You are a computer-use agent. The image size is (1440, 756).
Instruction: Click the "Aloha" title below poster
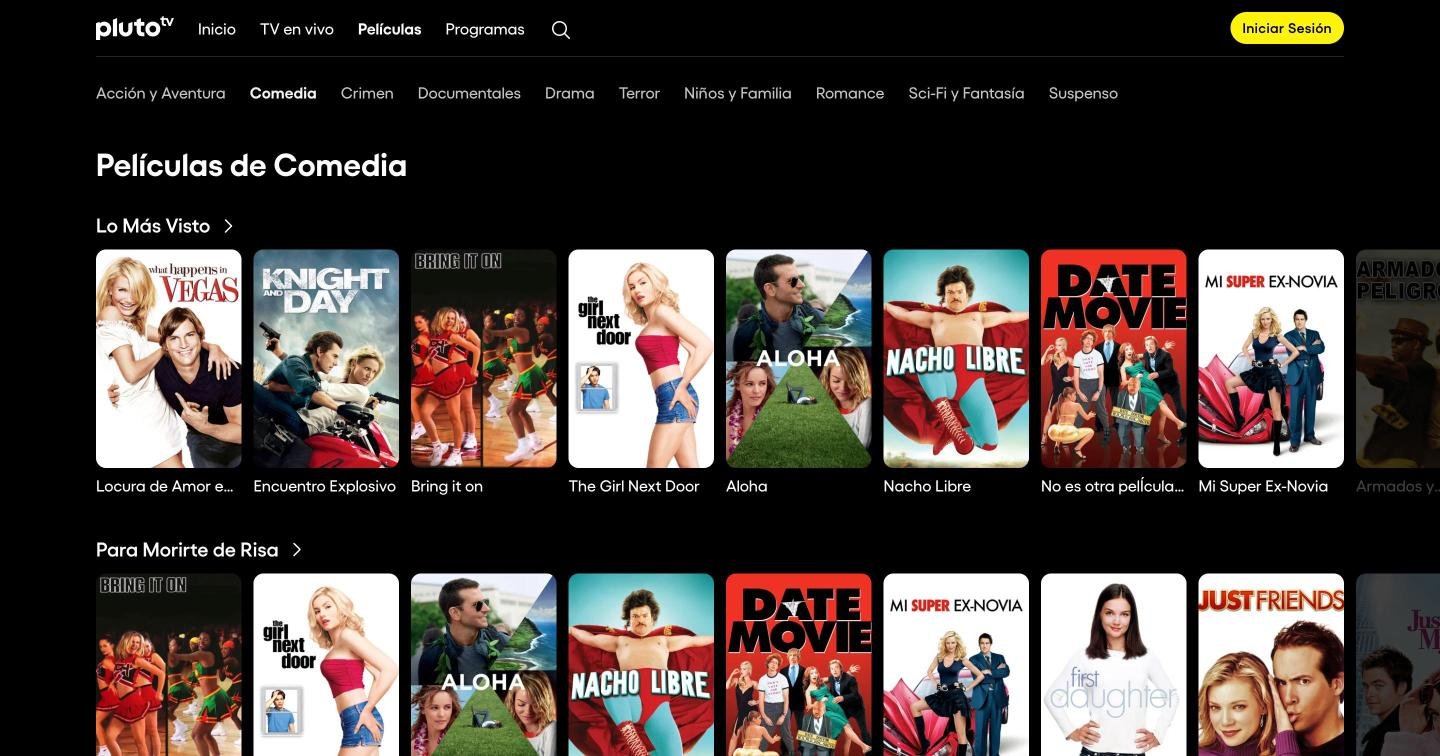click(x=747, y=486)
